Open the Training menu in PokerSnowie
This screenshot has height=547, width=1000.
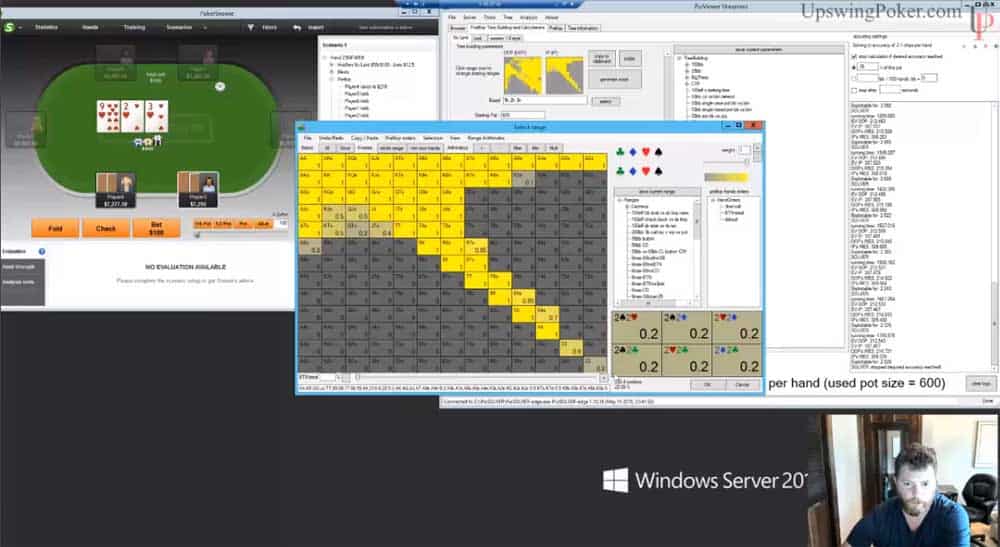134,27
